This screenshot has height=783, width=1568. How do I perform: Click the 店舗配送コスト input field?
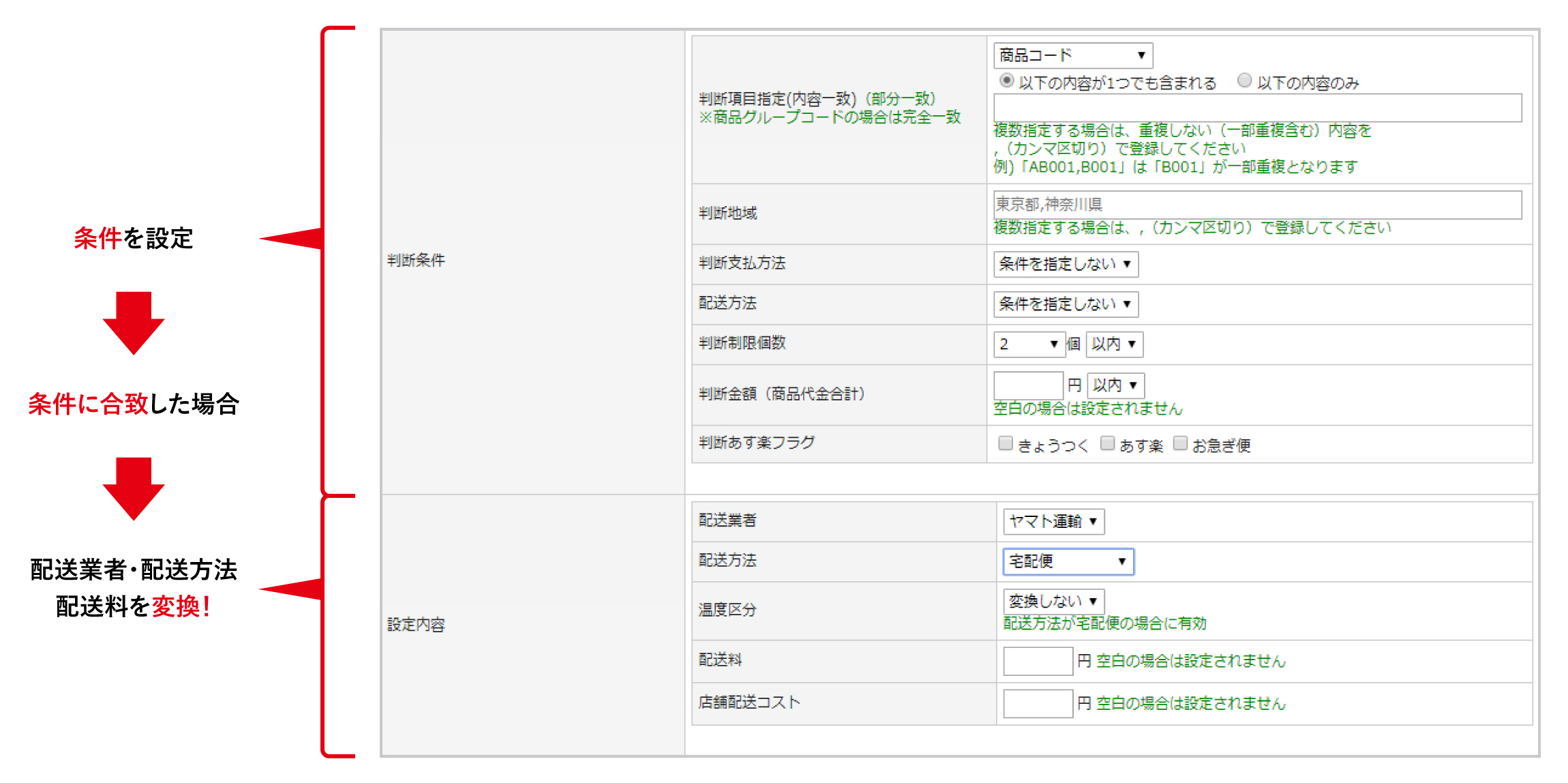(x=1038, y=703)
